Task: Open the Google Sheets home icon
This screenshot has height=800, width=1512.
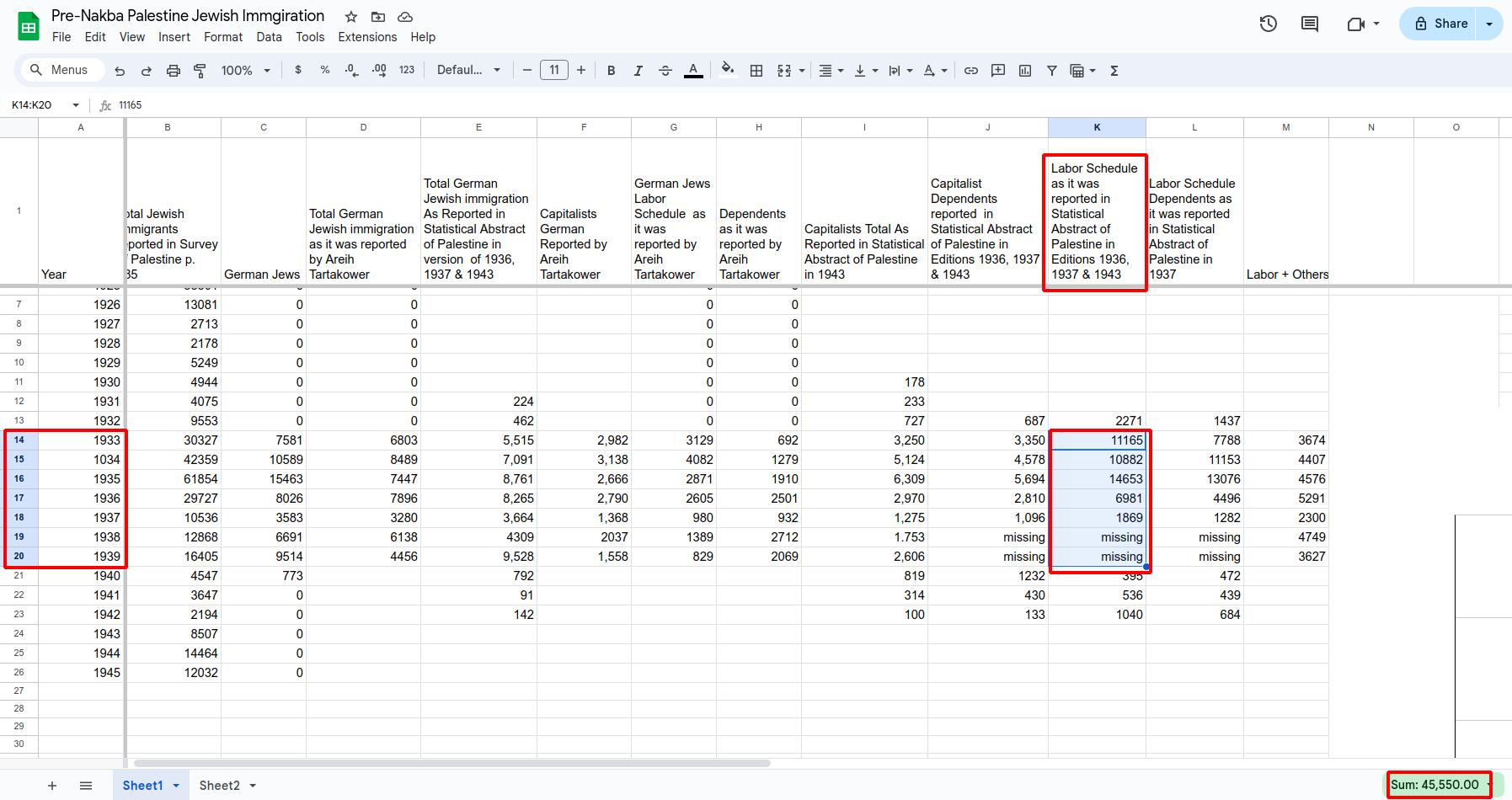Action: 29,26
